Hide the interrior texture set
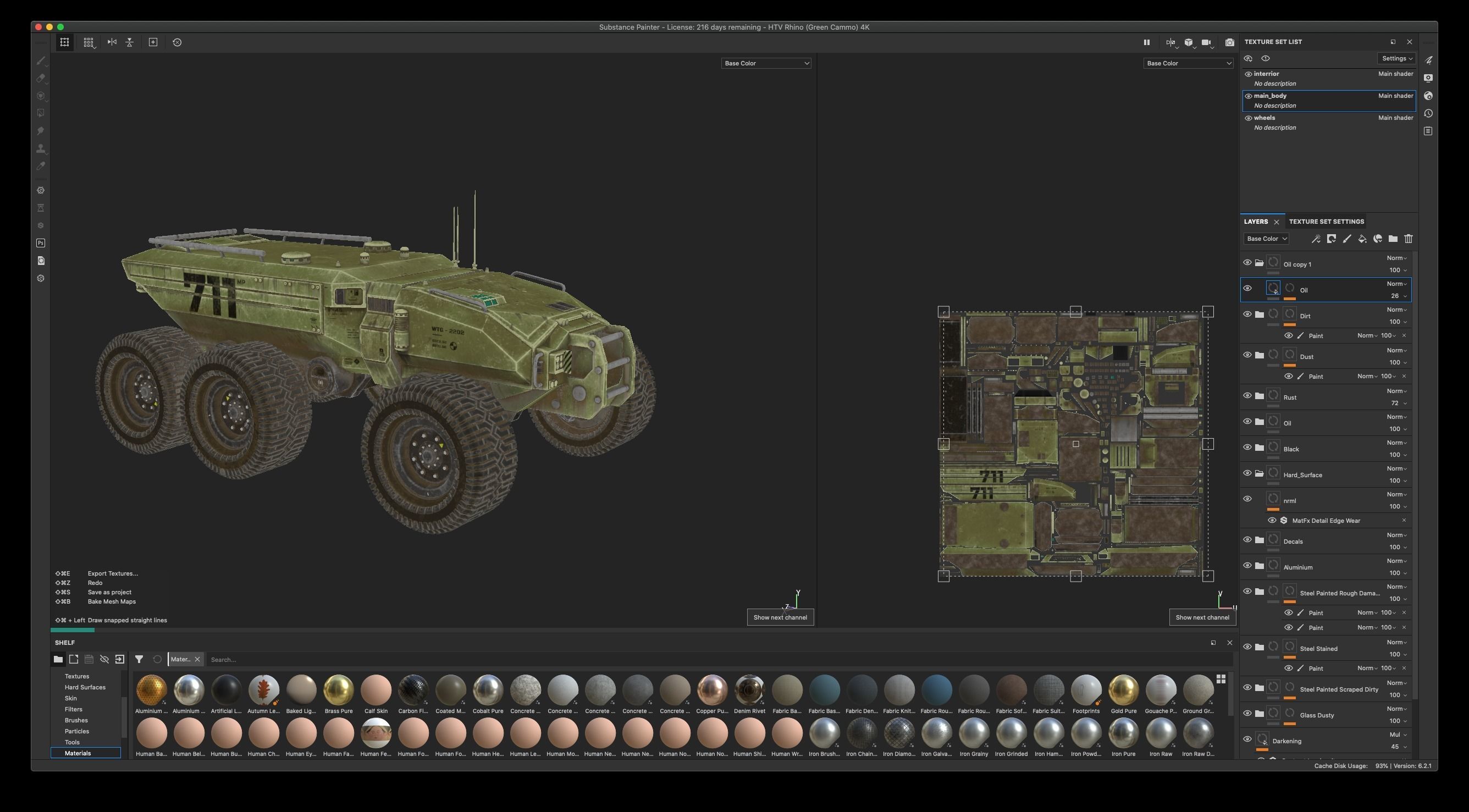 1249,74
